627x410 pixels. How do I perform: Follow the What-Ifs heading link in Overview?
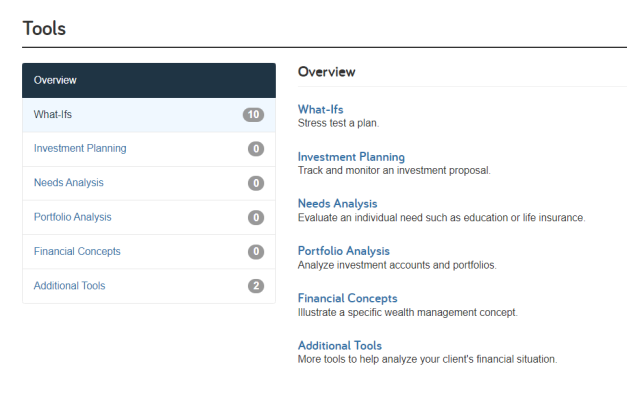321,109
